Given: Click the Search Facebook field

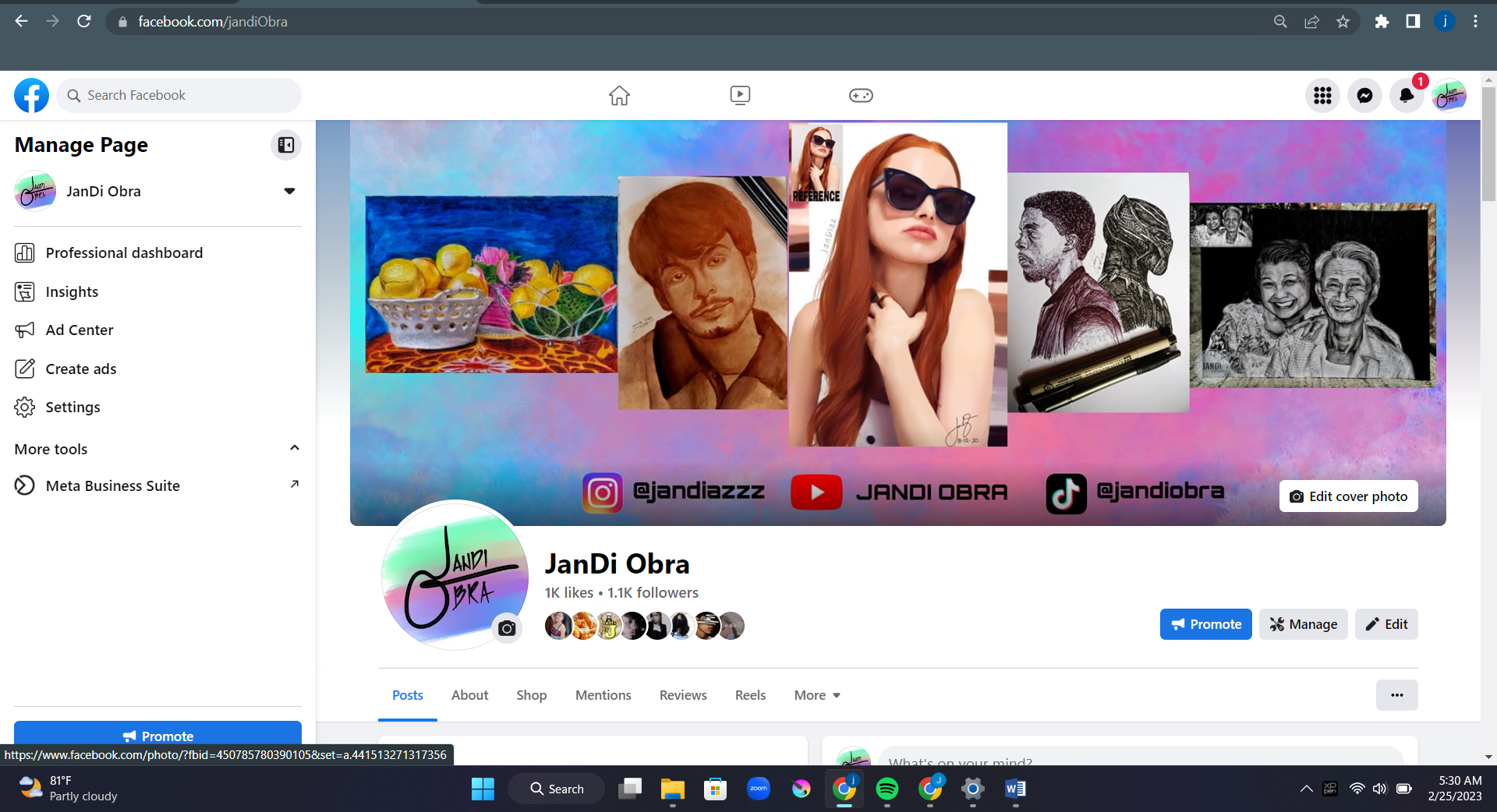Looking at the screenshot, I should (x=179, y=95).
